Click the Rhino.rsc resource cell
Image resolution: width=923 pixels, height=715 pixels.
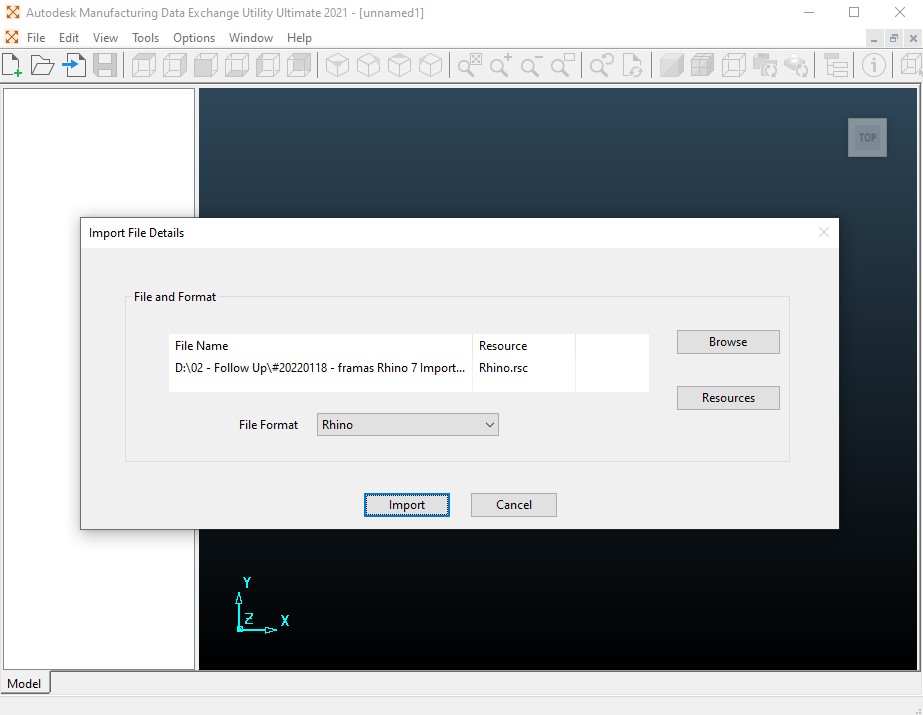point(503,368)
